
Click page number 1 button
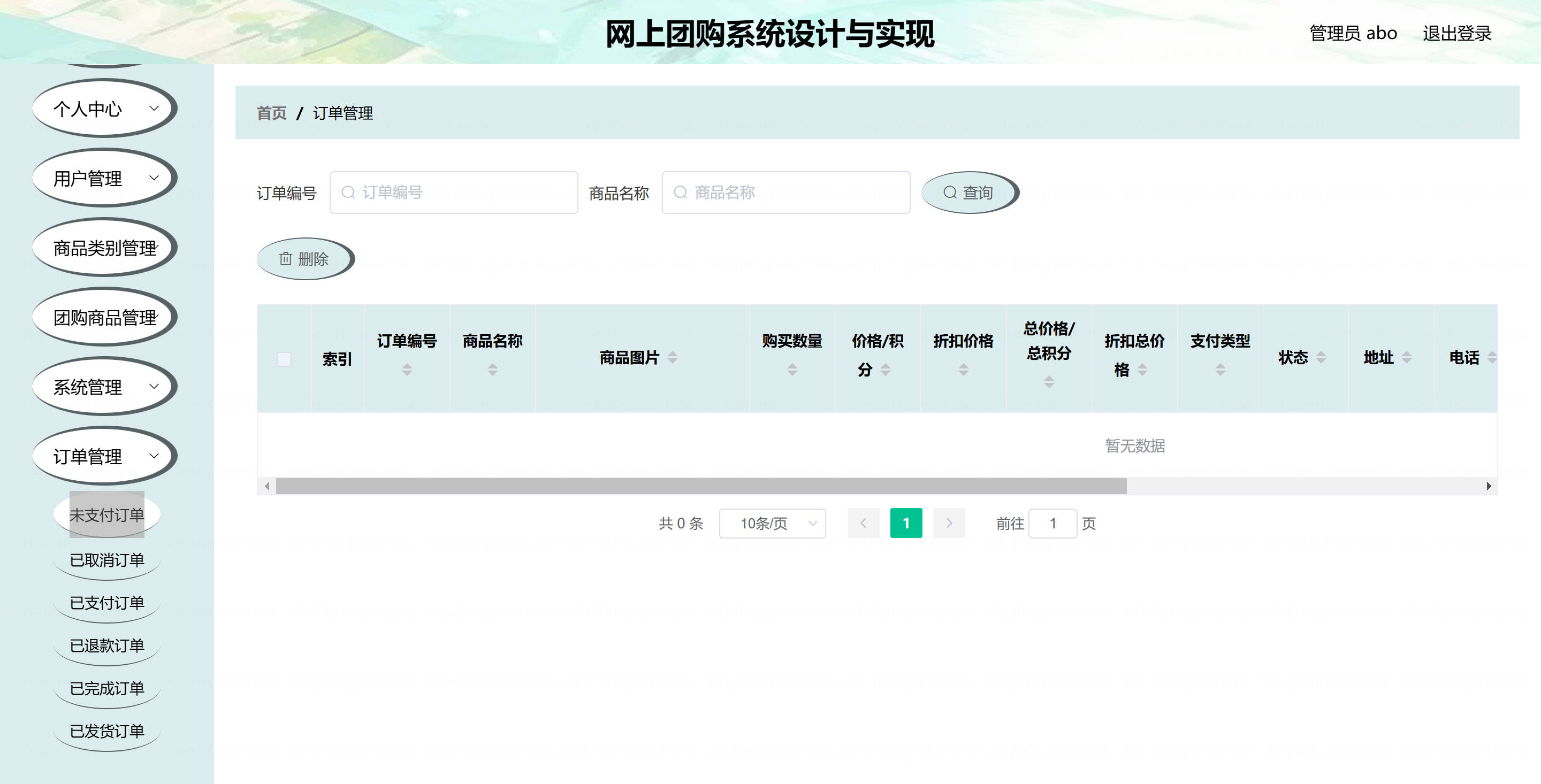906,523
